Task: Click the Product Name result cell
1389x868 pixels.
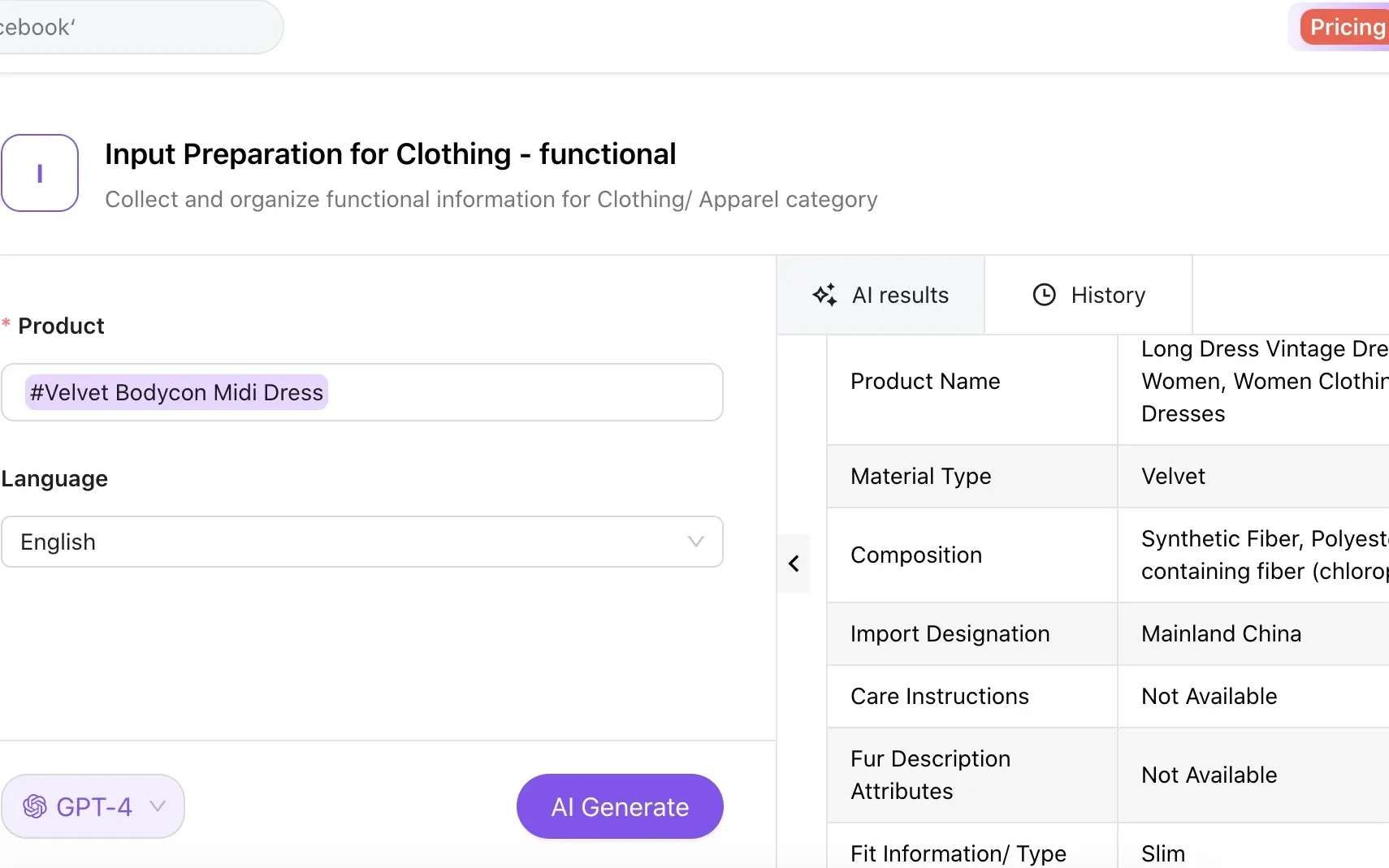Action: [x=1259, y=381]
